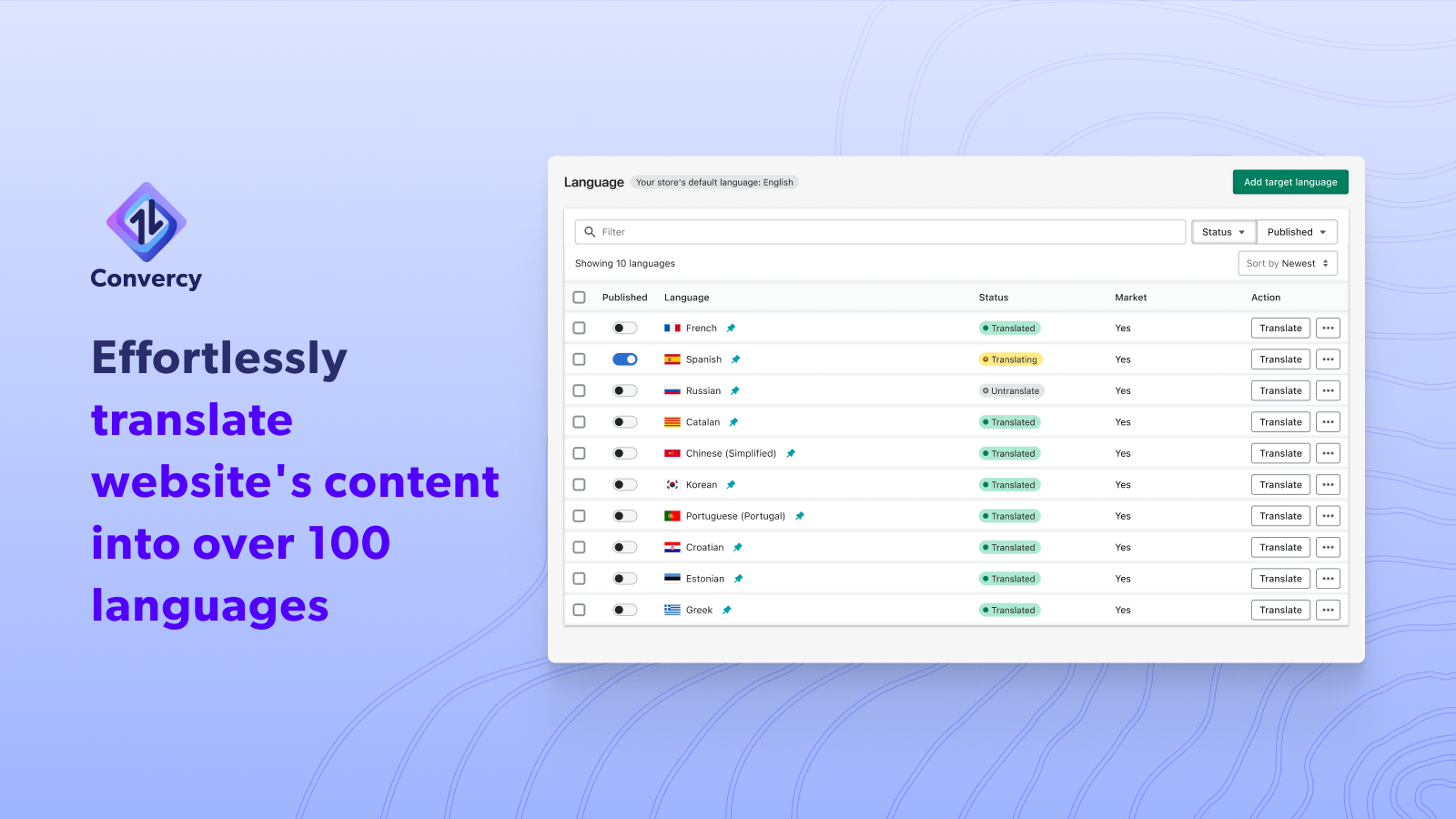The width and height of the screenshot is (1456, 819).
Task: Click the Translated badge in Croatian row
Action: [1009, 548]
